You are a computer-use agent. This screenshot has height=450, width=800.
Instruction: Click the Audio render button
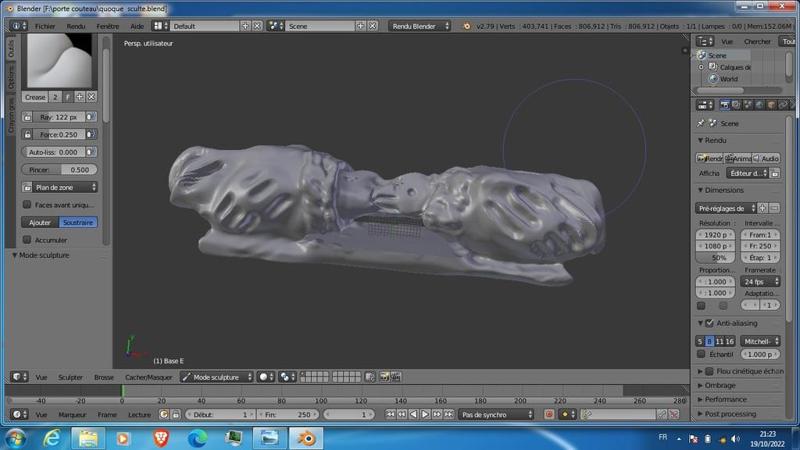point(766,159)
